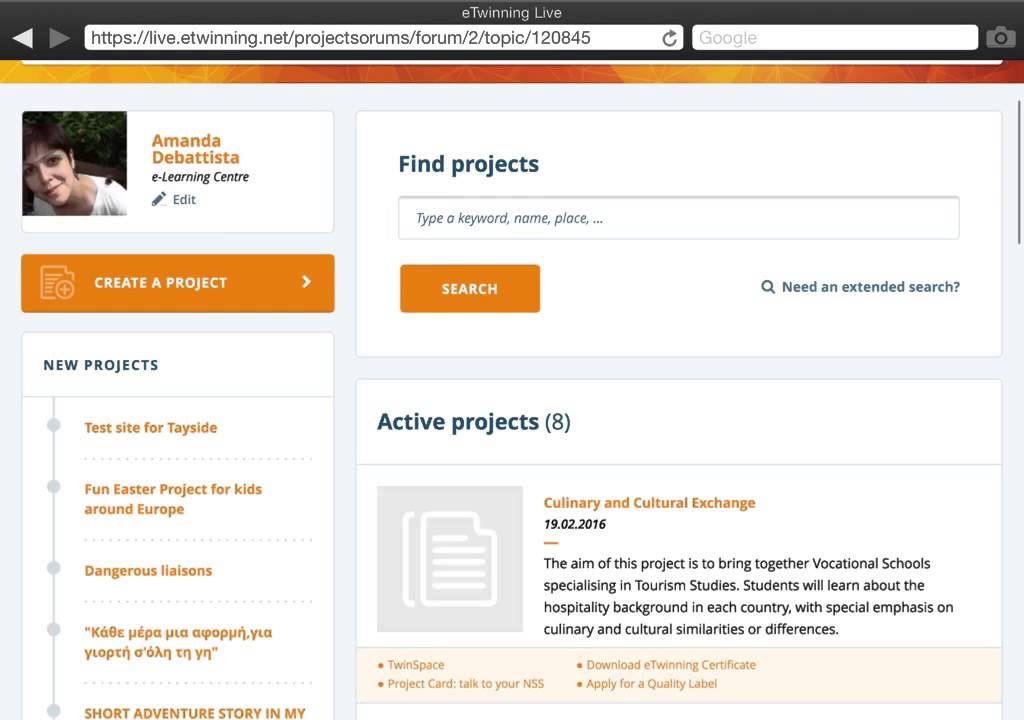Reload the page with the refresh icon

tap(669, 38)
